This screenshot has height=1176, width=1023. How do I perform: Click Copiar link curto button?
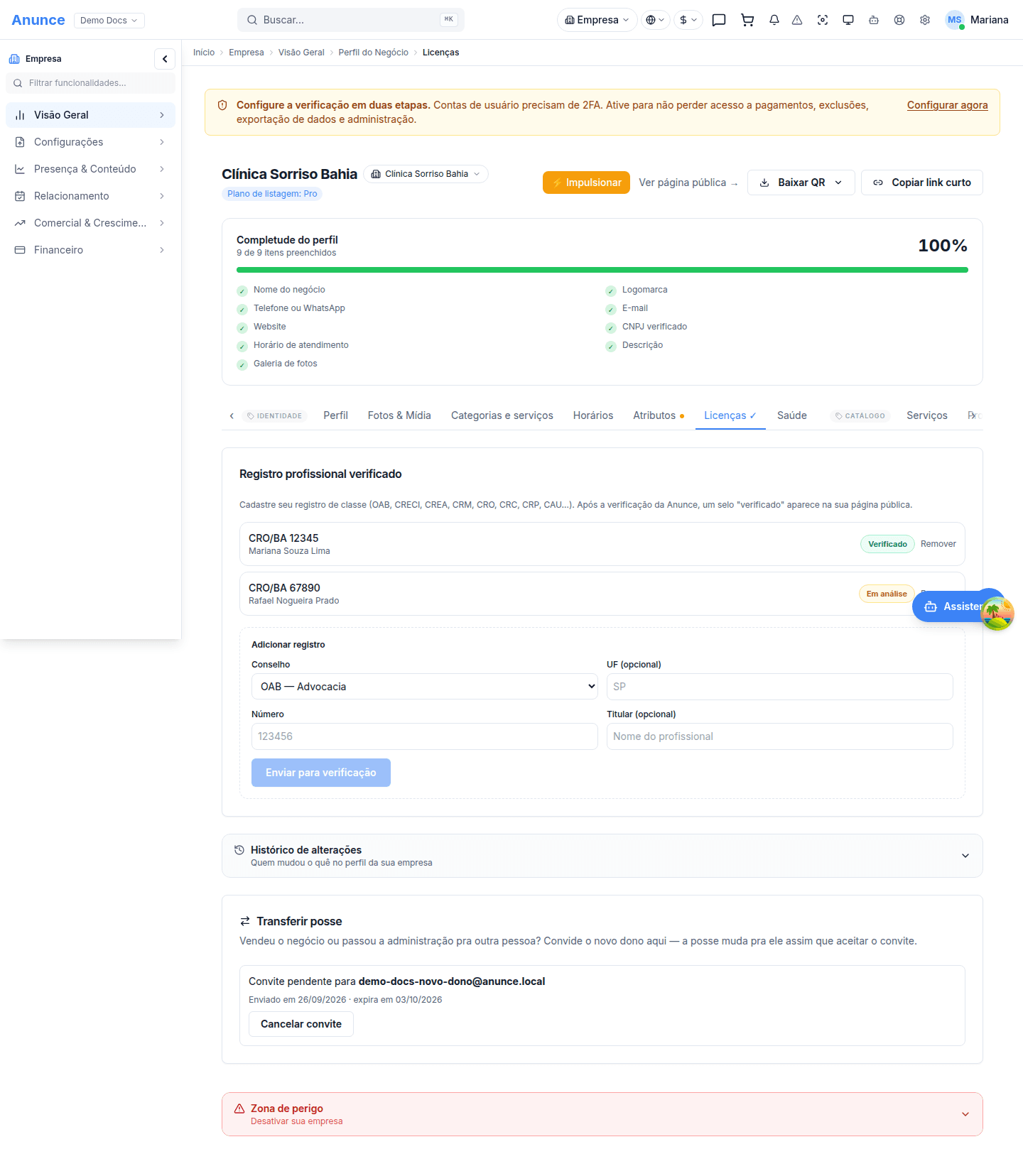click(922, 183)
